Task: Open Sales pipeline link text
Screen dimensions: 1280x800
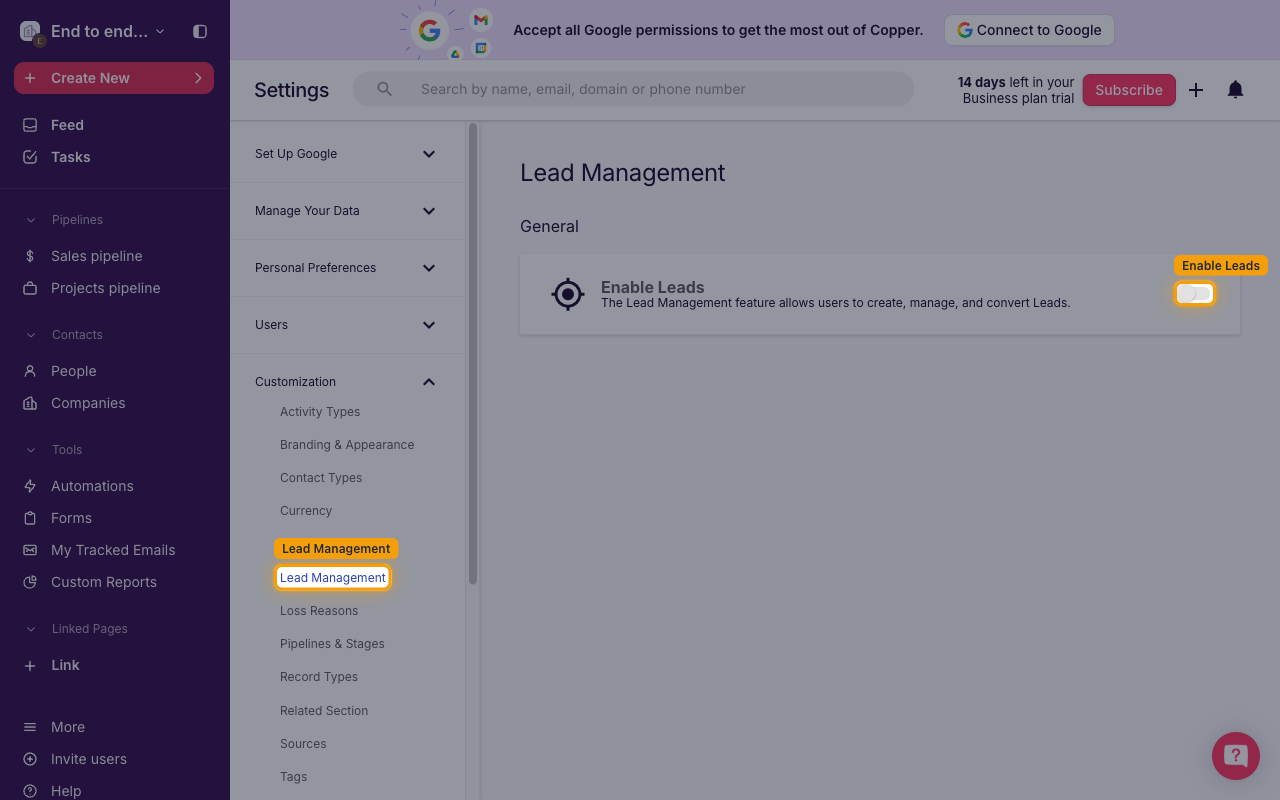Action: 97,256
